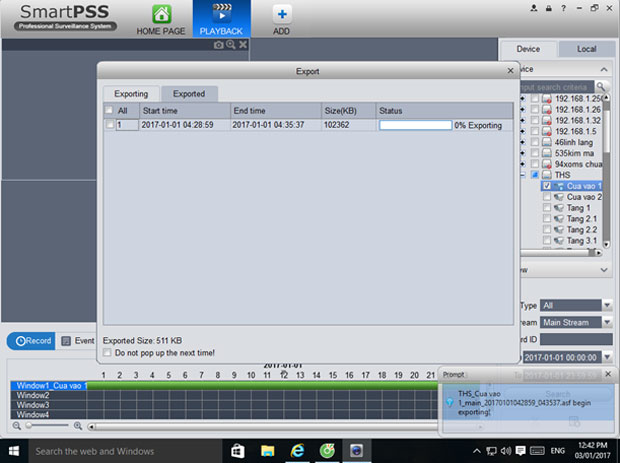Click the Event list icon

pos(66,341)
